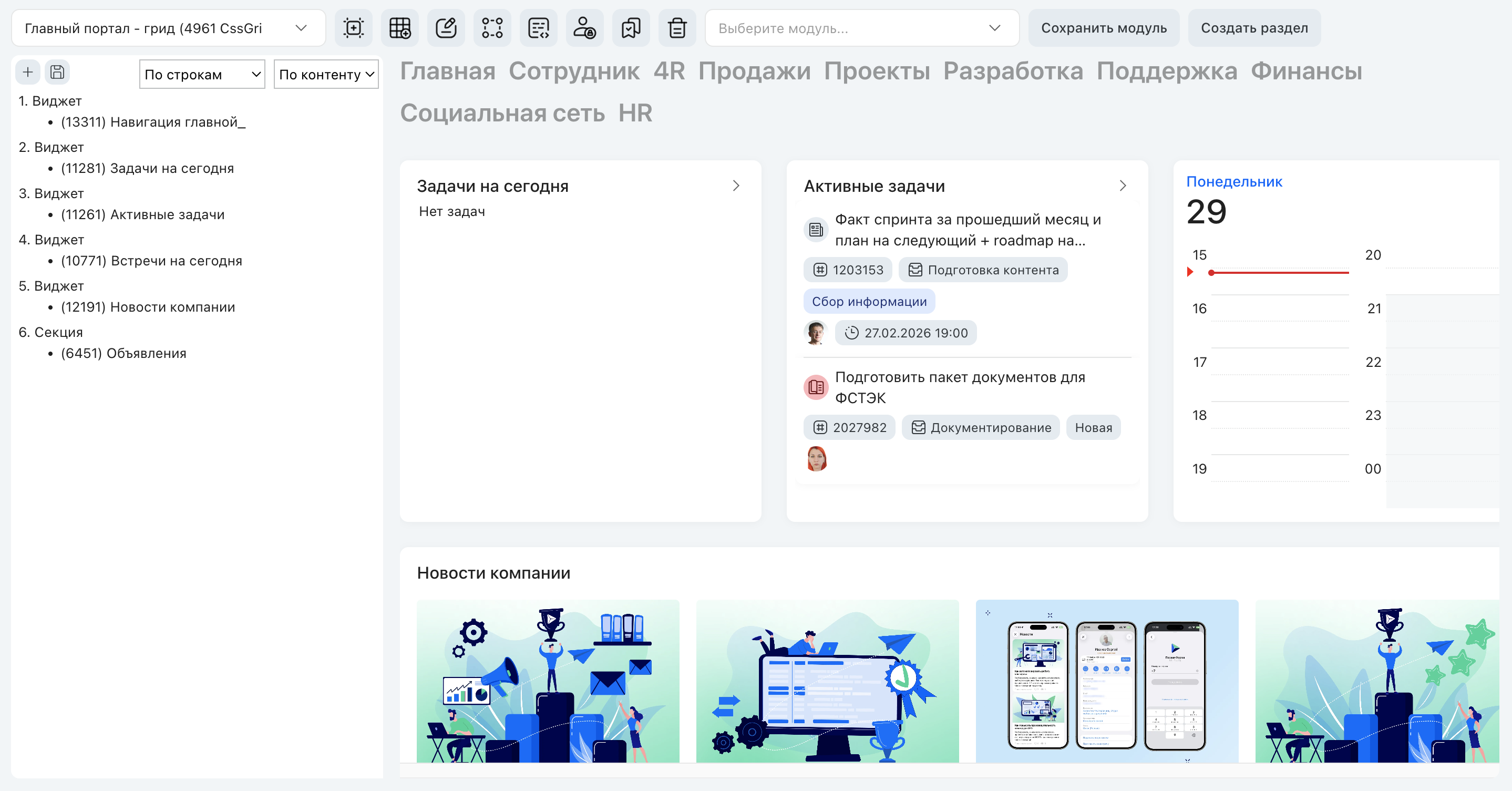Click the Нет задач text
This screenshot has height=791, width=1512.
[x=452, y=212]
